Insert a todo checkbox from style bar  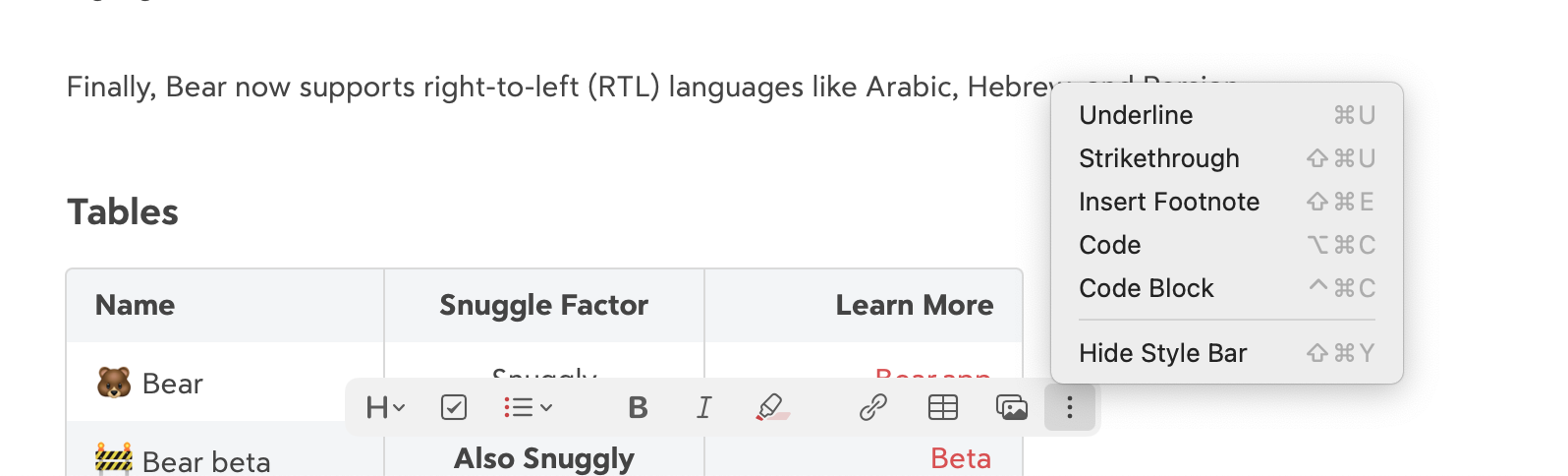coord(454,407)
